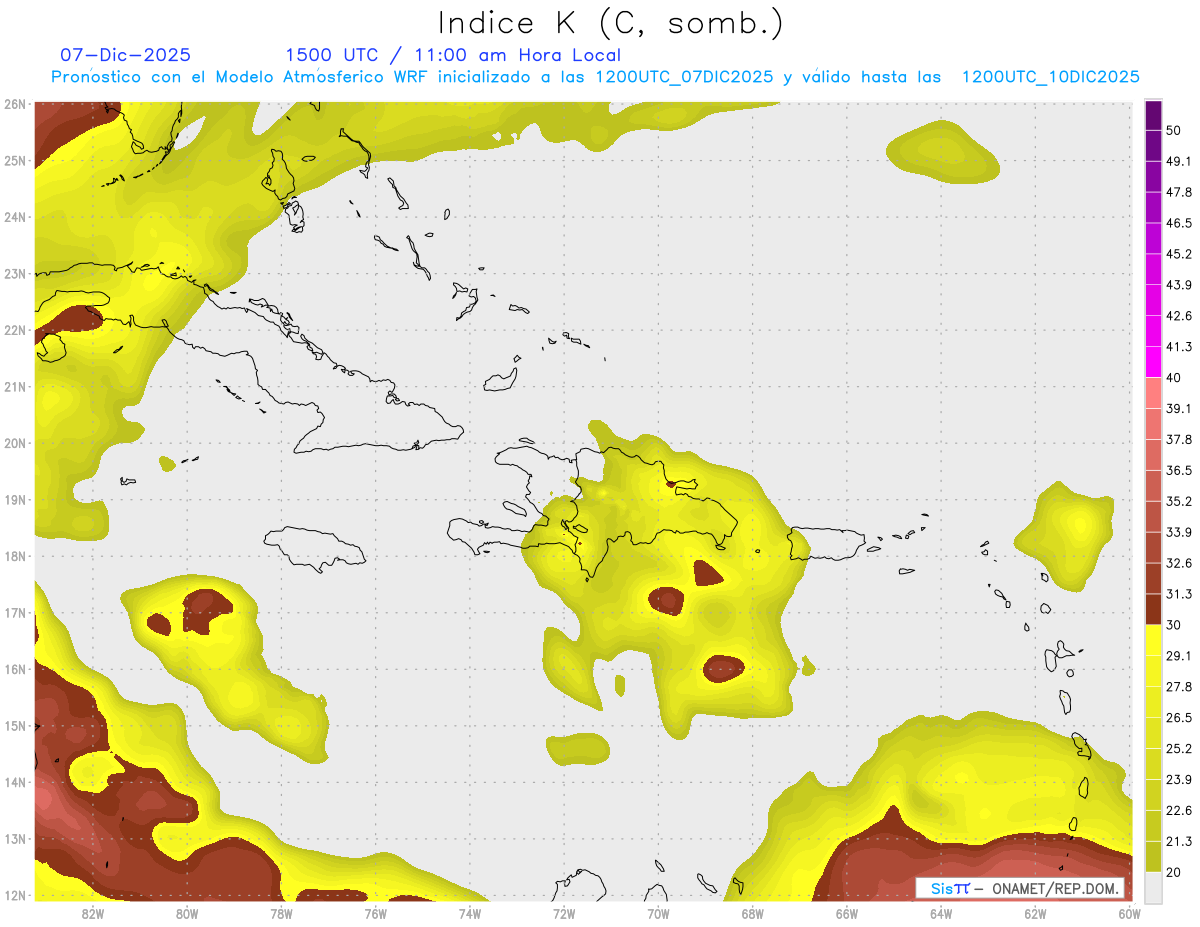Click the '15N' latitude label
This screenshot has height=927, width=1200.
tap(15, 725)
